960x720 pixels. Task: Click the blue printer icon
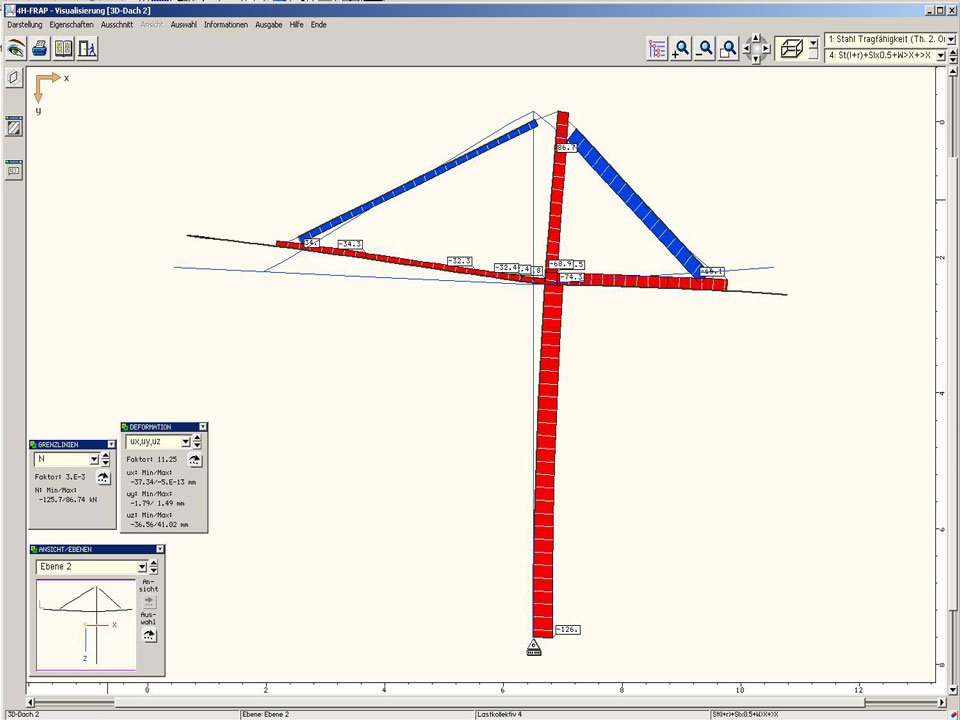40,47
